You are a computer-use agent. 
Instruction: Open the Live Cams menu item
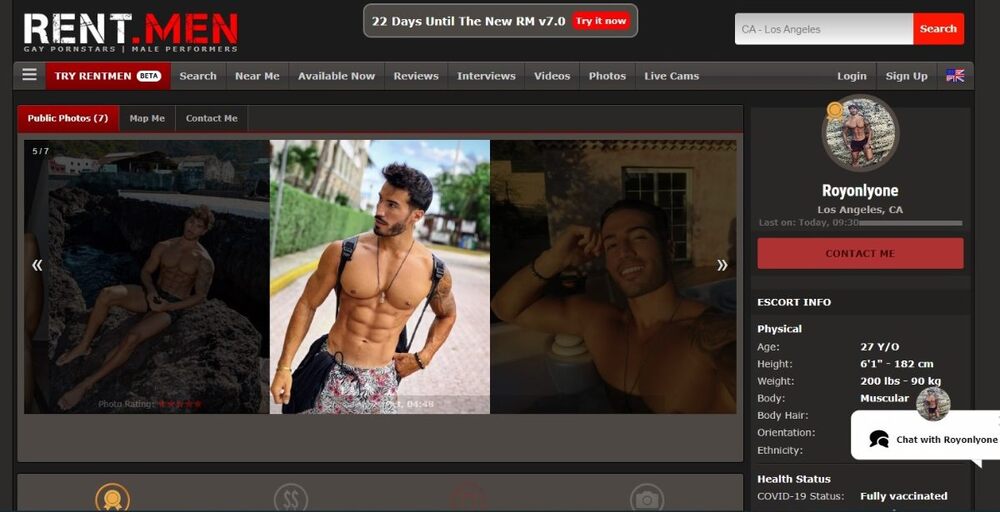[671, 76]
